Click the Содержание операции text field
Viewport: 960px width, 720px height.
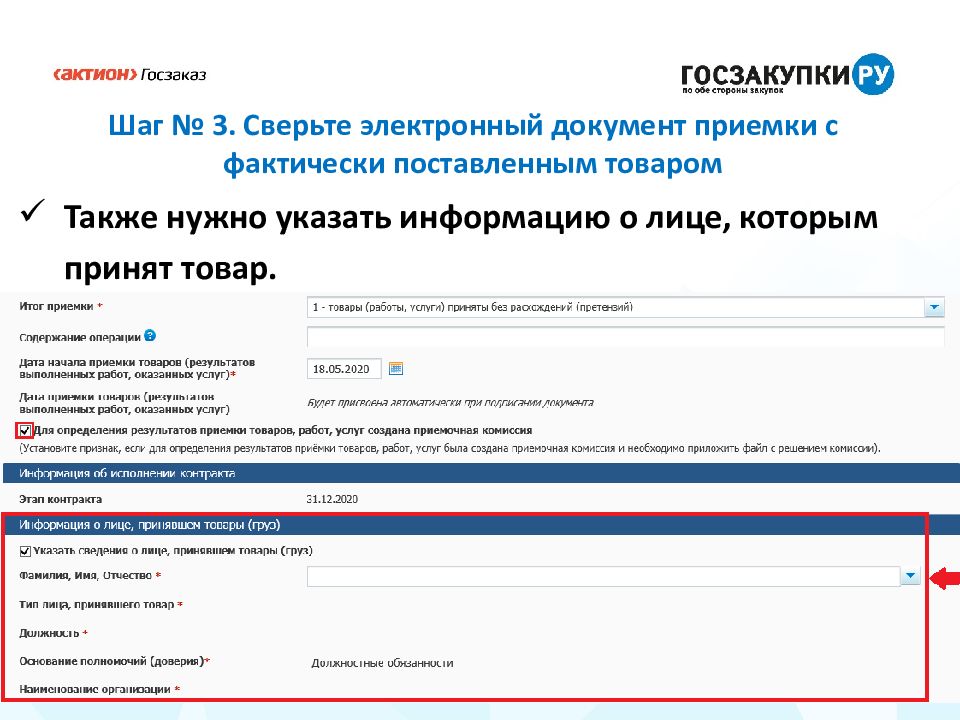coord(625,337)
